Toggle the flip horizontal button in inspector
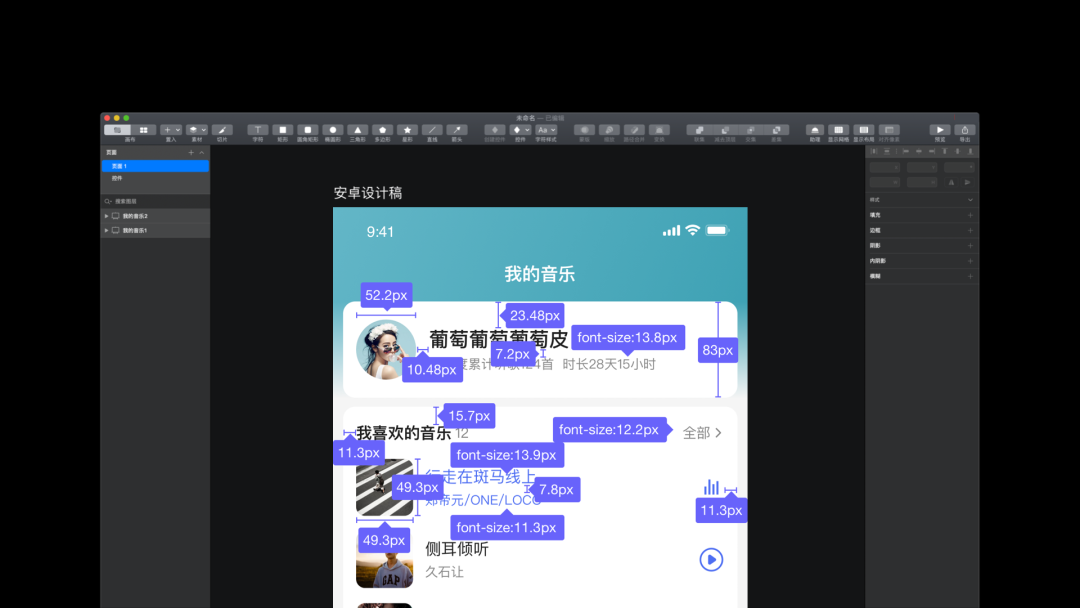 (951, 182)
